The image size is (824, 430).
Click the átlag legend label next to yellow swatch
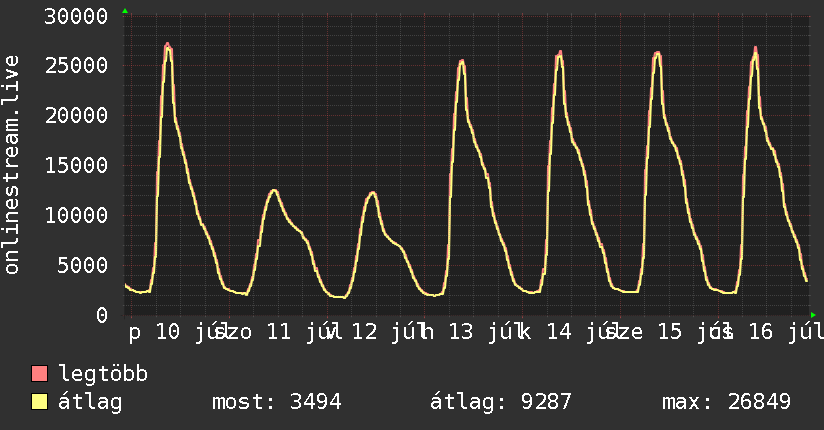pos(90,402)
